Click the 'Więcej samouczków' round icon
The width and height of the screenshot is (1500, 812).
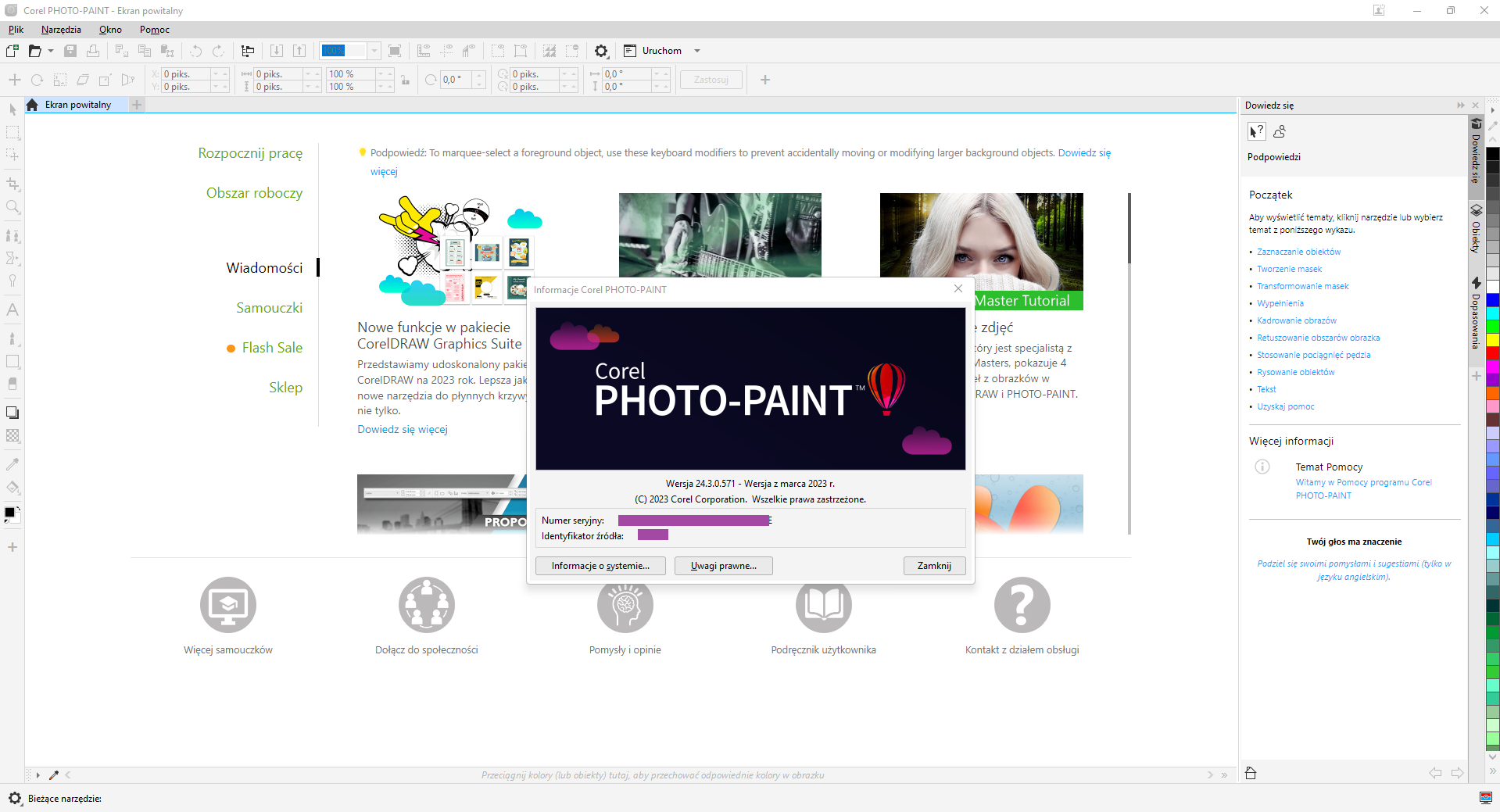(228, 605)
